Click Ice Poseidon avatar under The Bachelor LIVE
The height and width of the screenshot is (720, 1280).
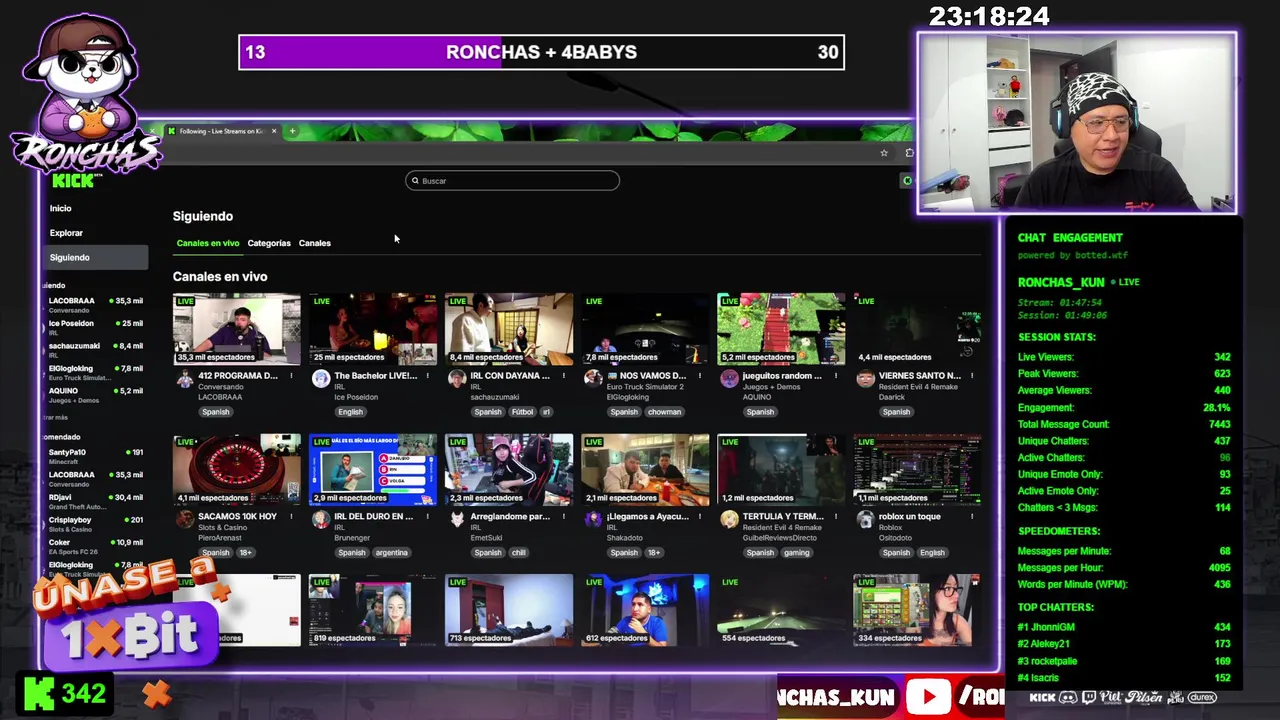[320, 379]
